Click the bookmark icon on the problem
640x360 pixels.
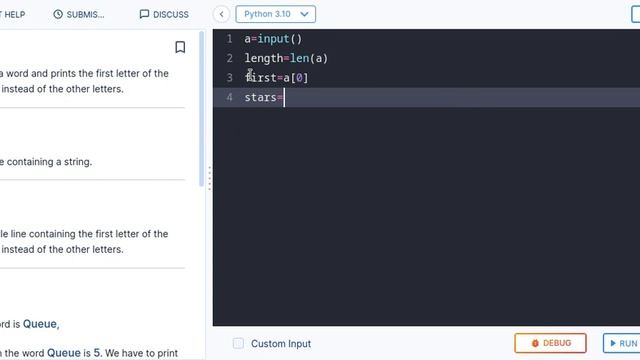tap(180, 47)
